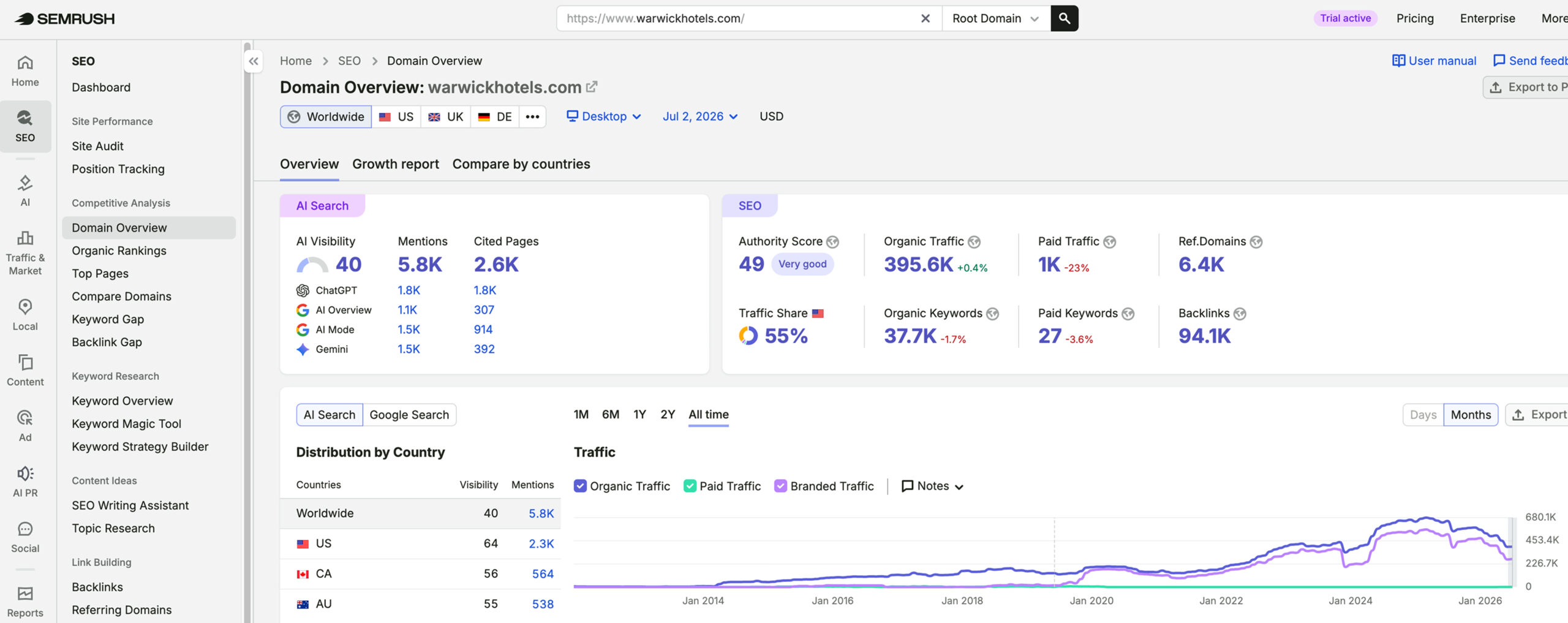
Task: Toggle to AI Search distribution view
Action: click(x=330, y=415)
